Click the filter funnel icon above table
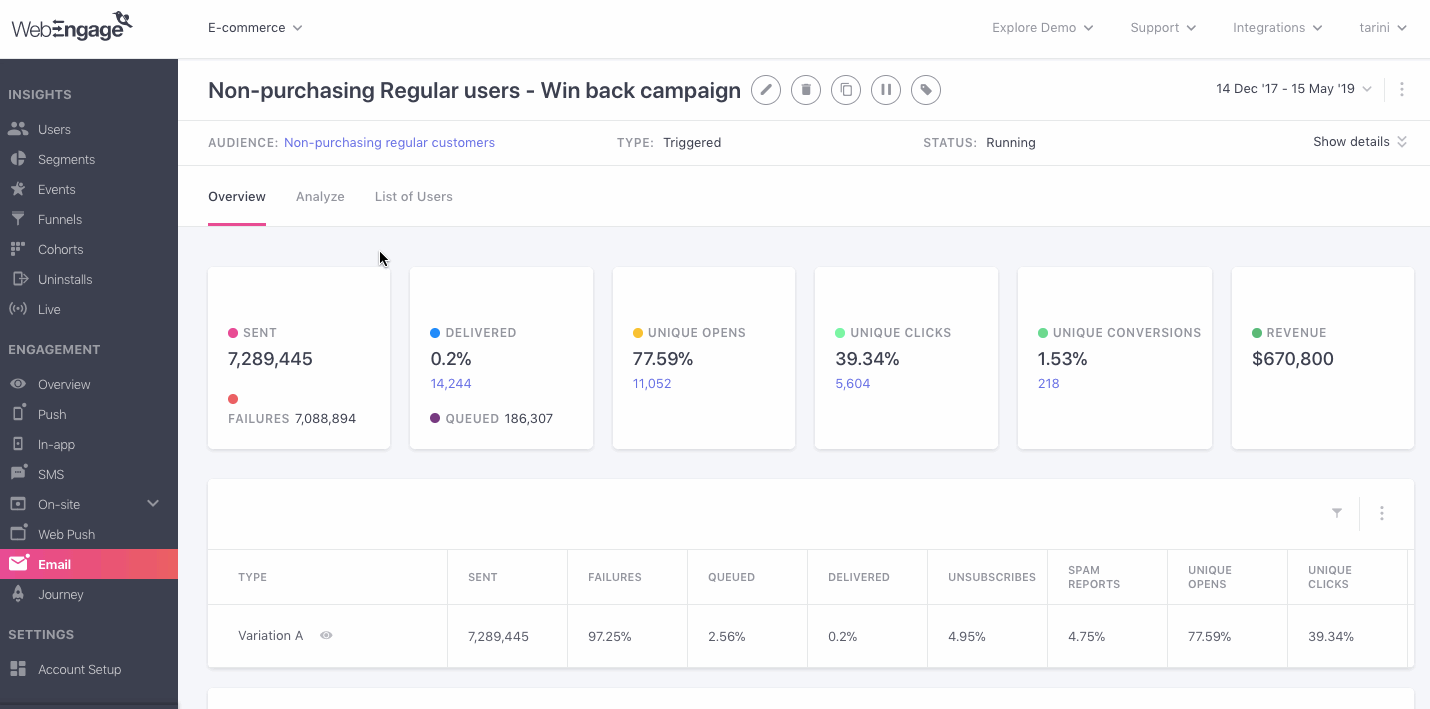 (1337, 513)
